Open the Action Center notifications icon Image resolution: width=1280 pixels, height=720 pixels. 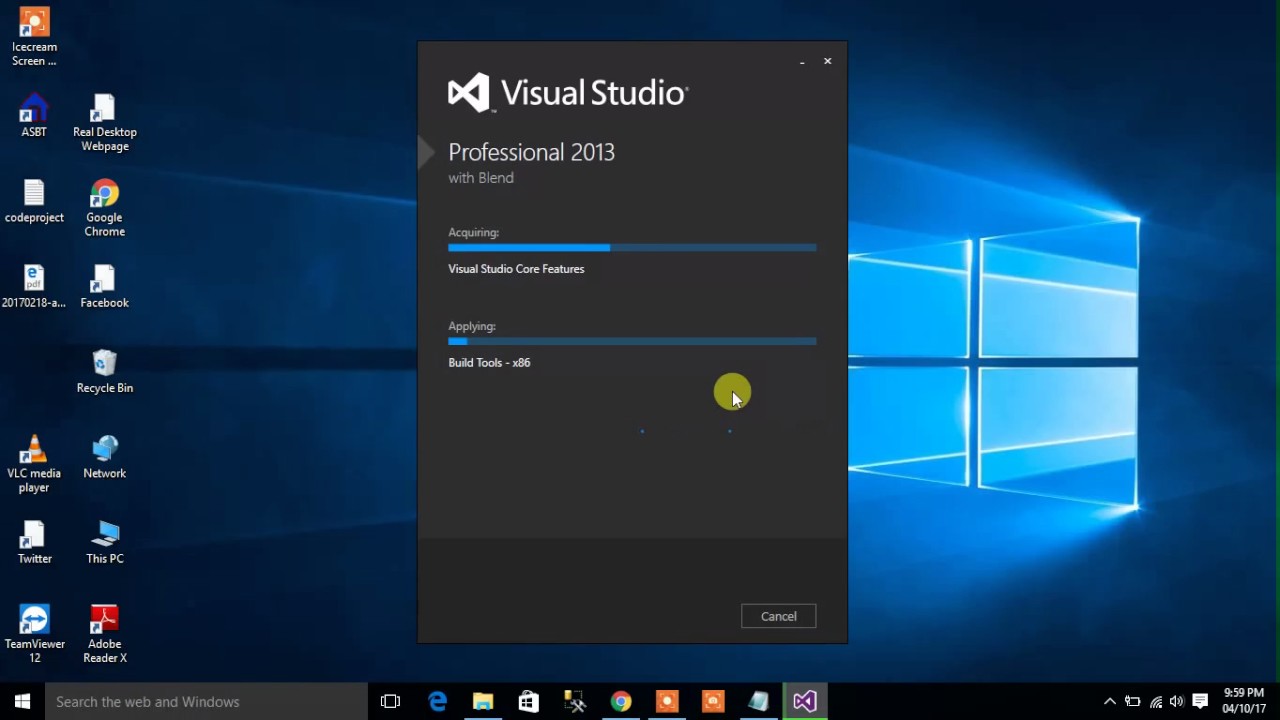tap(1200, 702)
